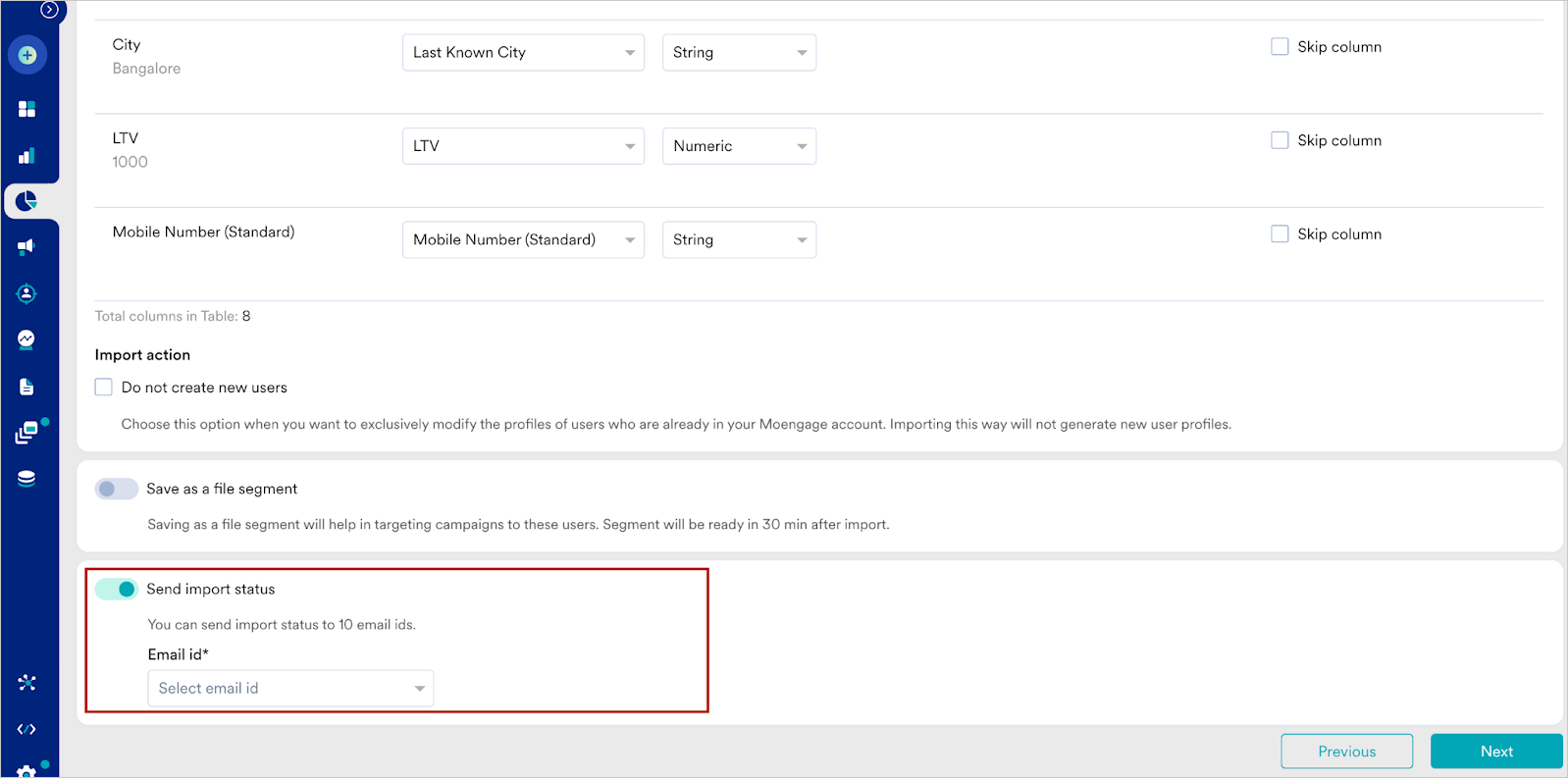The width and height of the screenshot is (1568, 778).
Task: Open the dashboard grid icon
Action: click(27, 109)
